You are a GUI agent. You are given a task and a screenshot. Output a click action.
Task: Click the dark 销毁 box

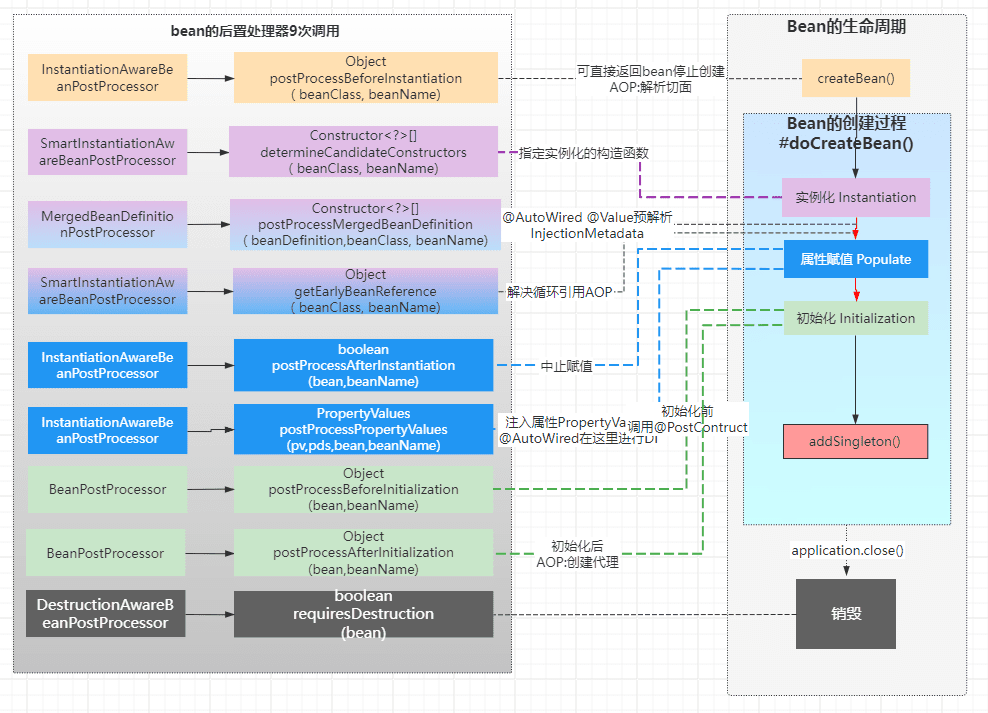(846, 613)
